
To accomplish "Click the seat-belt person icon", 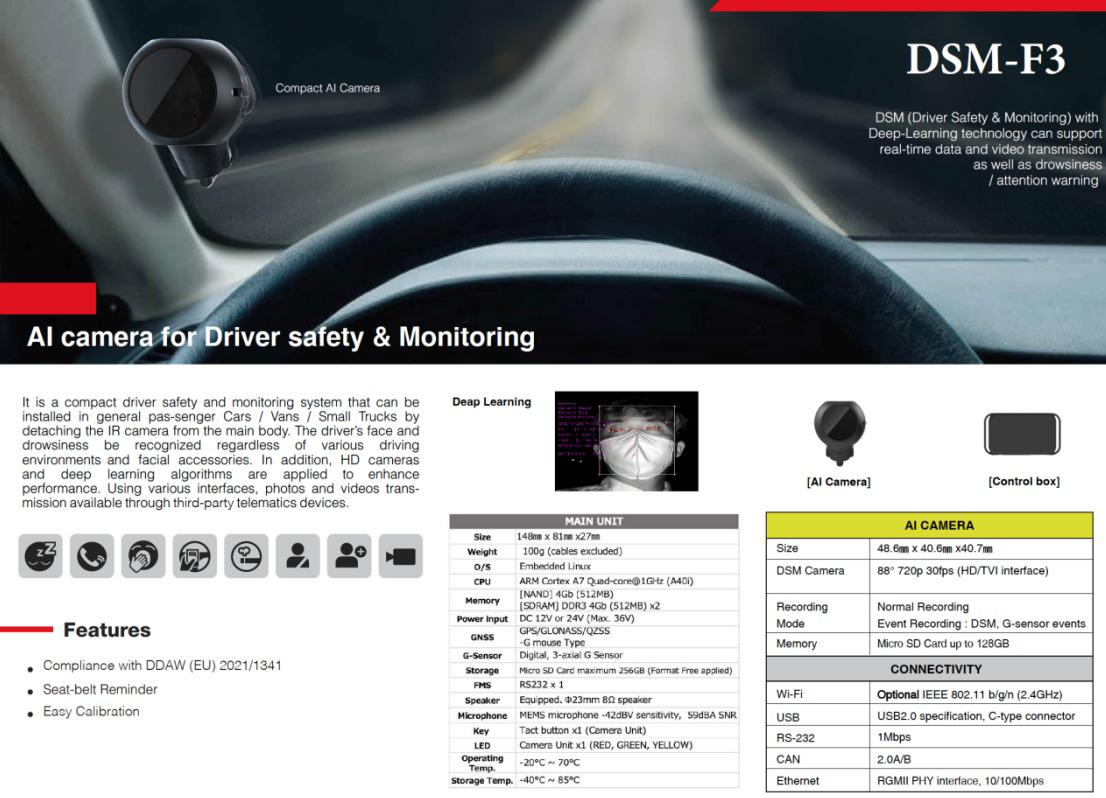I will pos(299,556).
